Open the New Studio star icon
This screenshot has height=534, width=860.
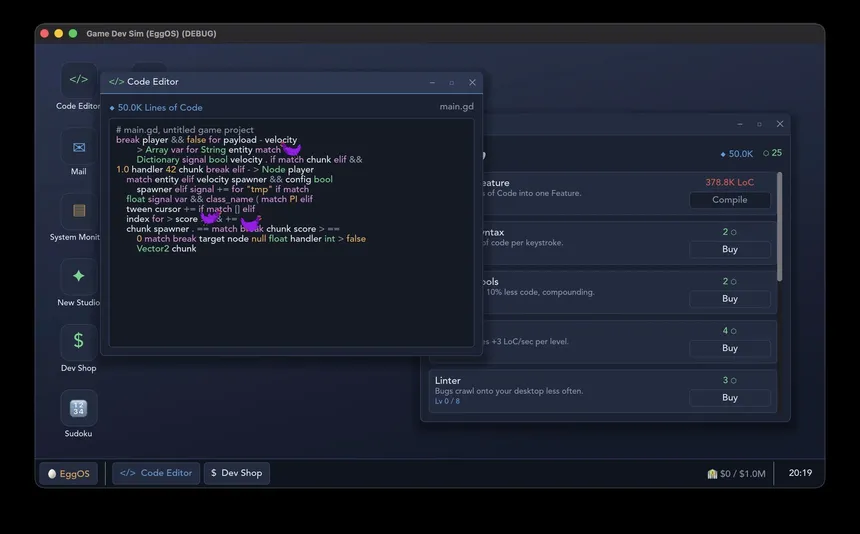click(x=79, y=276)
